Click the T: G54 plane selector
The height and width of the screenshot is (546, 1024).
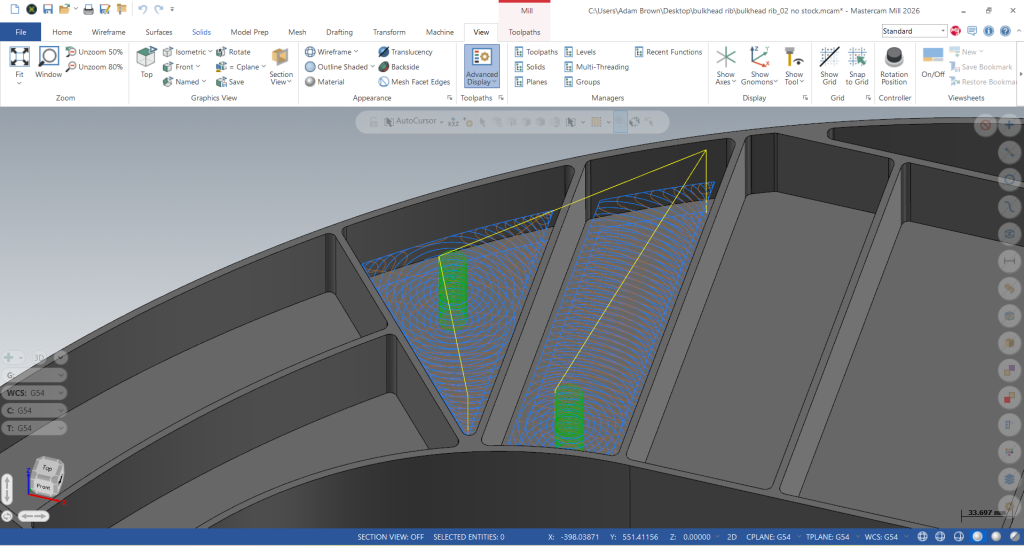pos(34,428)
